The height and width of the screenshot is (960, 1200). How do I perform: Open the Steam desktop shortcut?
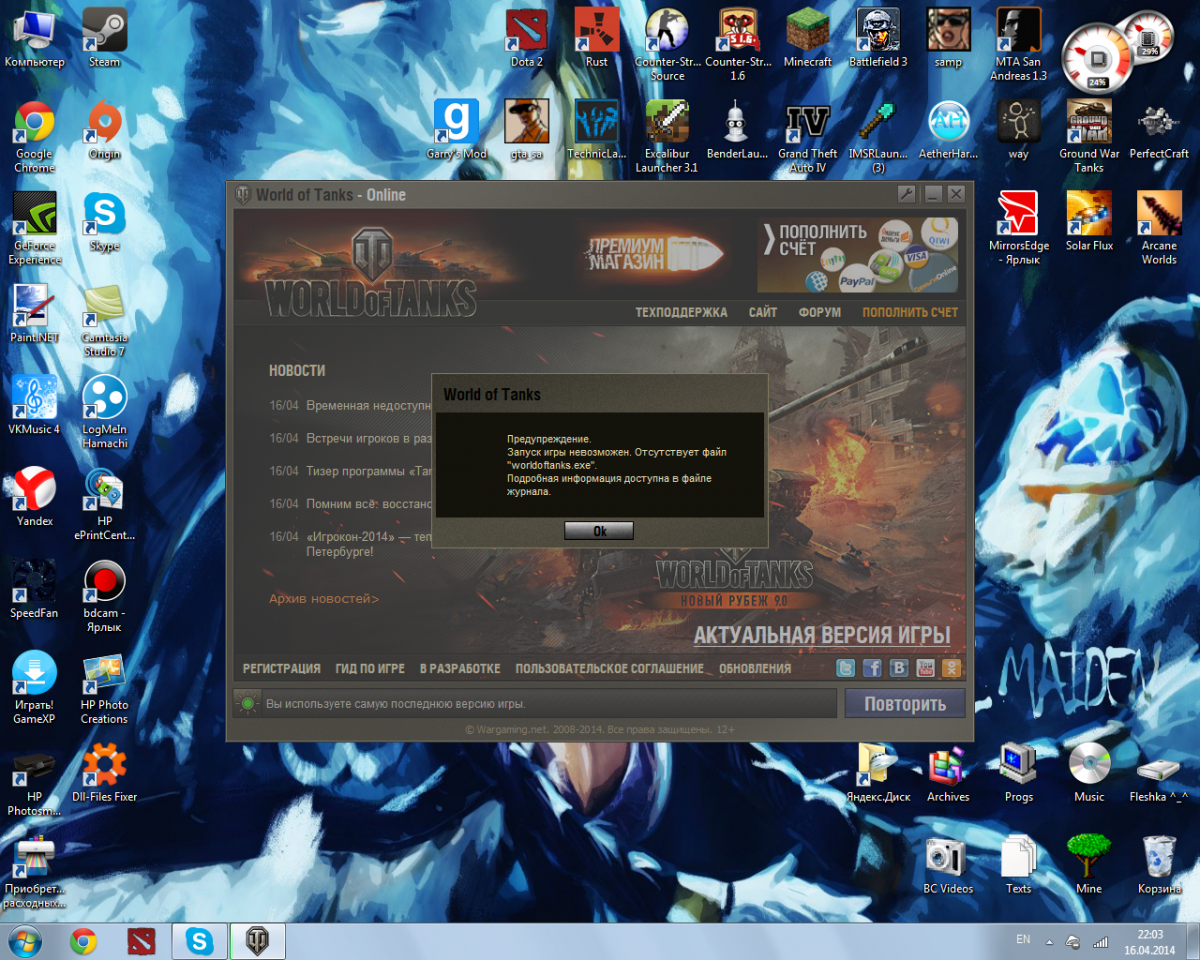pyautogui.click(x=104, y=38)
